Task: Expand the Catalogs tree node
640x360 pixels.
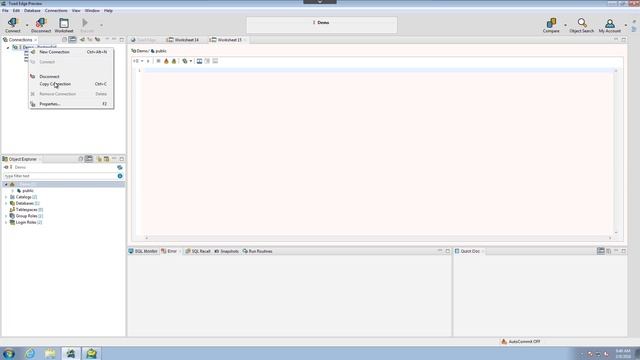Action: 6,197
